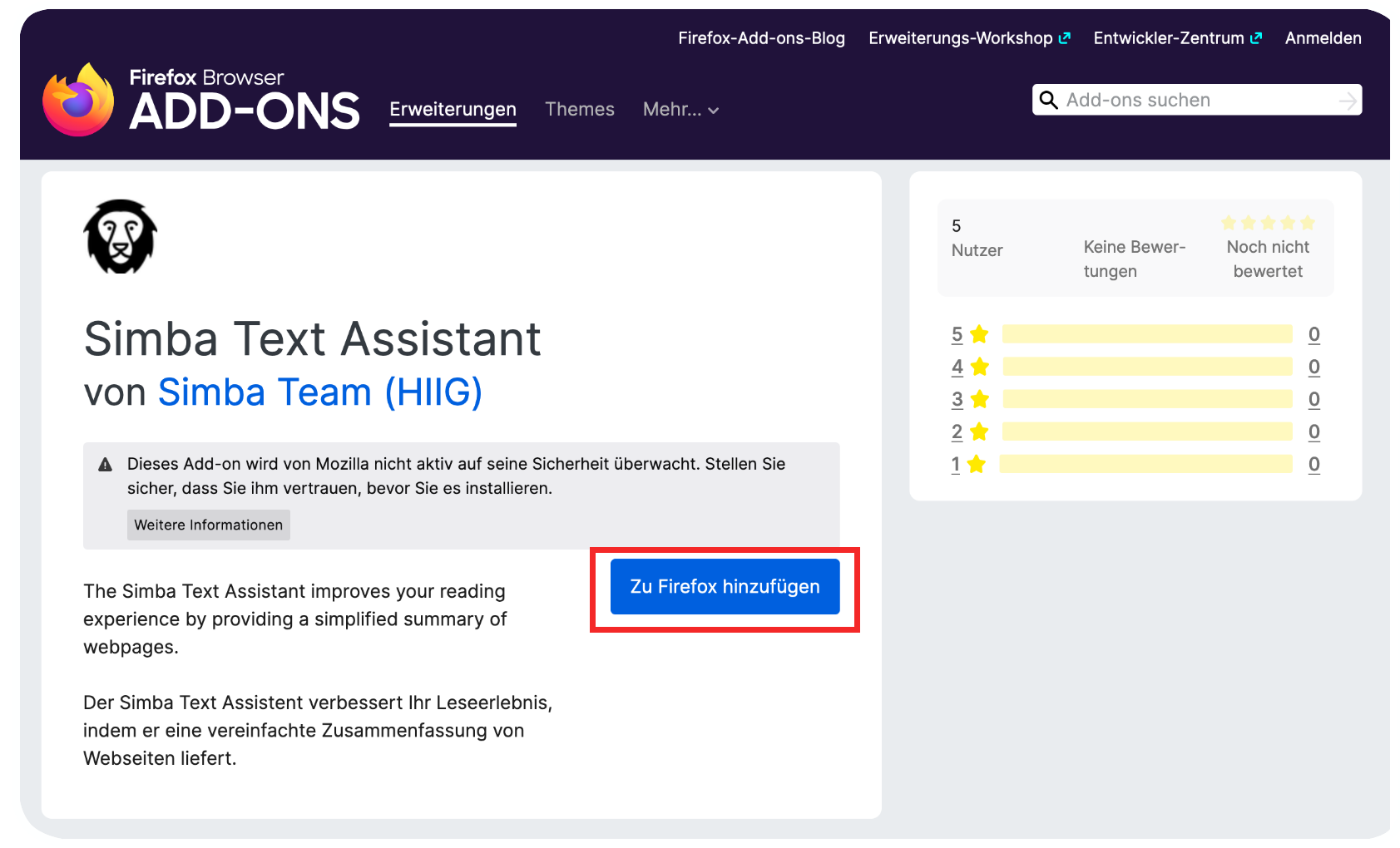Image resolution: width=1400 pixels, height=848 pixels.
Task: Click the count 0 for 5 stars
Action: (x=1313, y=334)
